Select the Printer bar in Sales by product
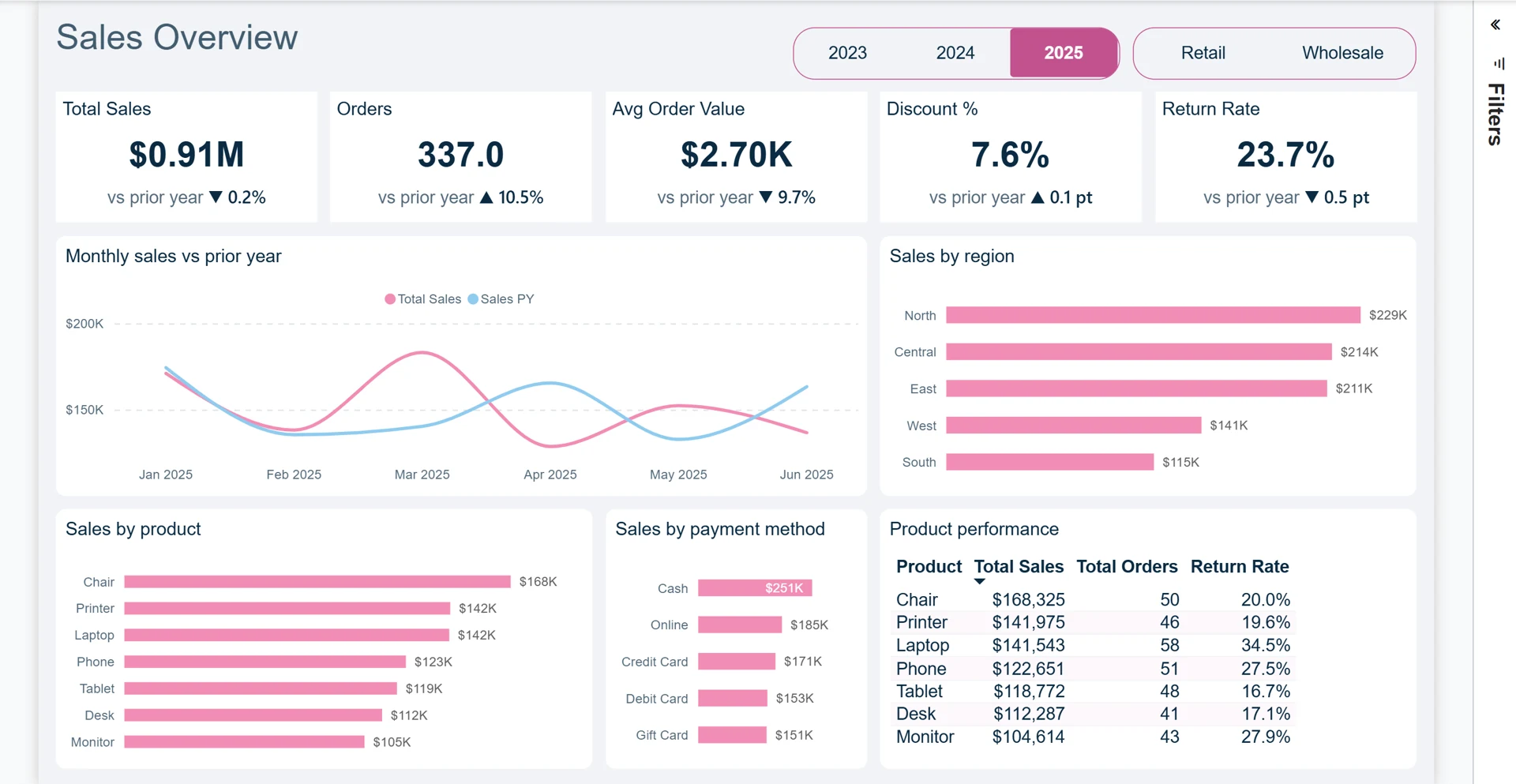Screen dimensions: 1516x784 [x=287, y=609]
